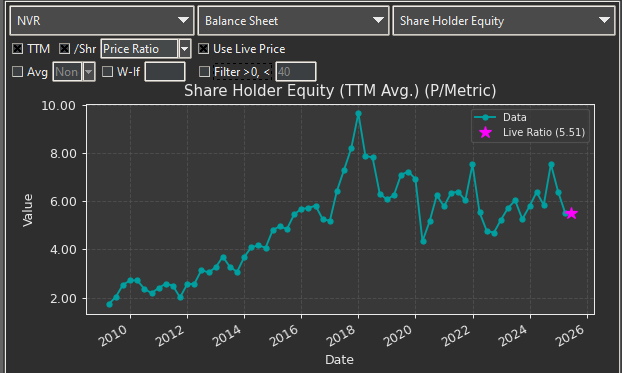
Task: Click the magenta Live Ratio star marker on the chart
Action: pos(571,213)
